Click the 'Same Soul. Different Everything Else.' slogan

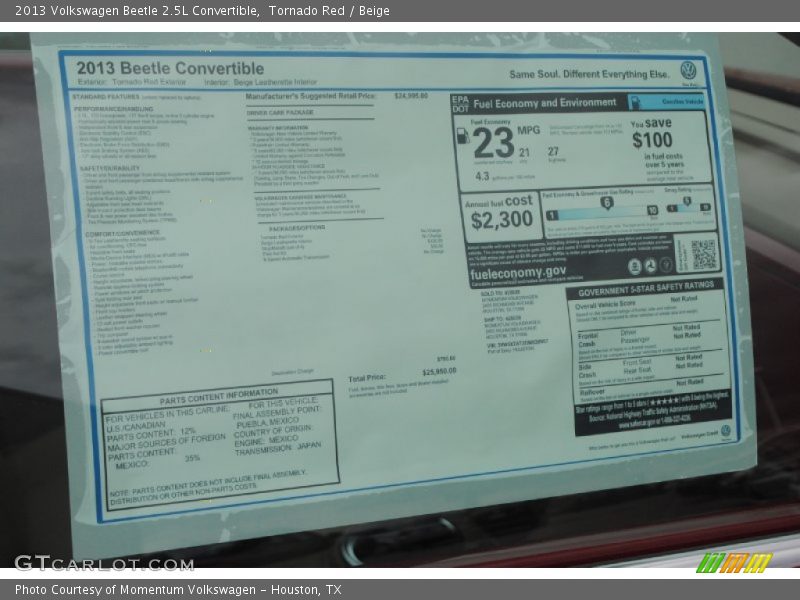tap(589, 74)
